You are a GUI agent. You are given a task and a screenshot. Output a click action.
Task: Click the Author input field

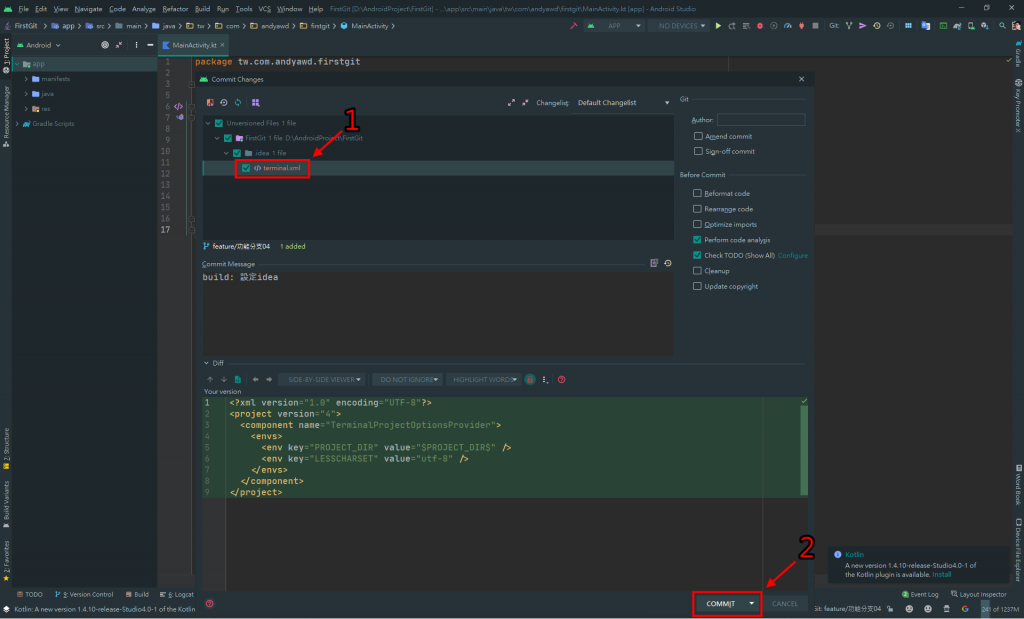click(x=761, y=119)
